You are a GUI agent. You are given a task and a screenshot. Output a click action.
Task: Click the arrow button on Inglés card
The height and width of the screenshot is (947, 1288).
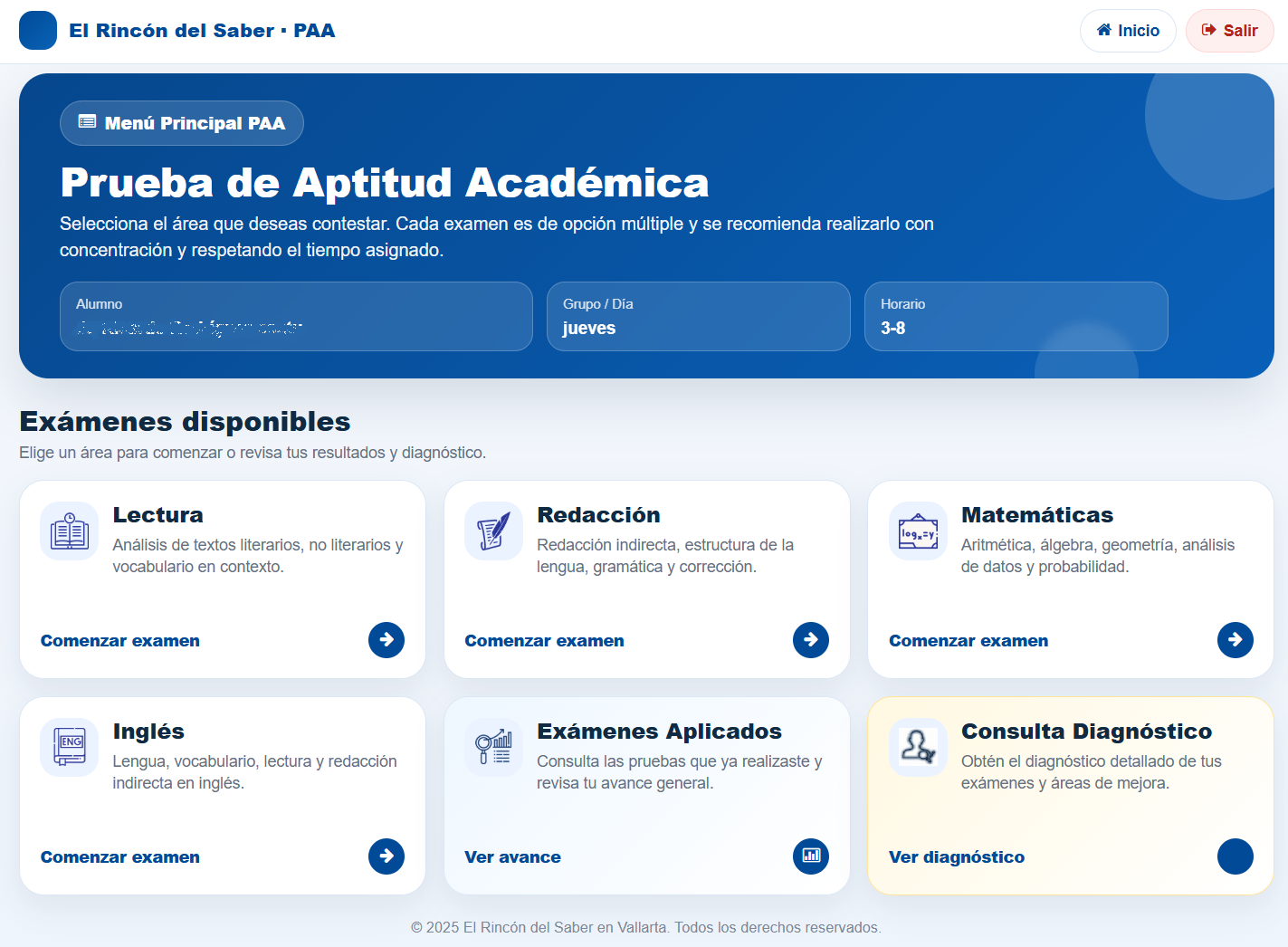coord(386,856)
